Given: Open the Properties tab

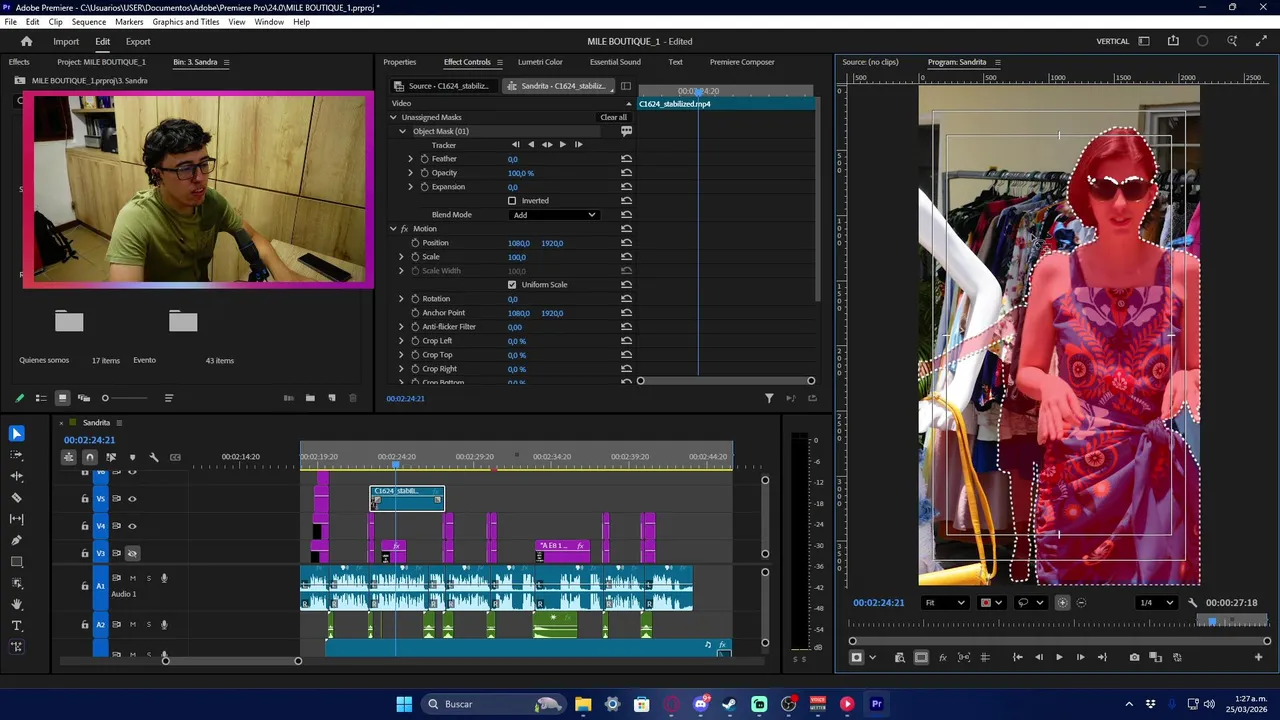Looking at the screenshot, I should [x=399, y=62].
